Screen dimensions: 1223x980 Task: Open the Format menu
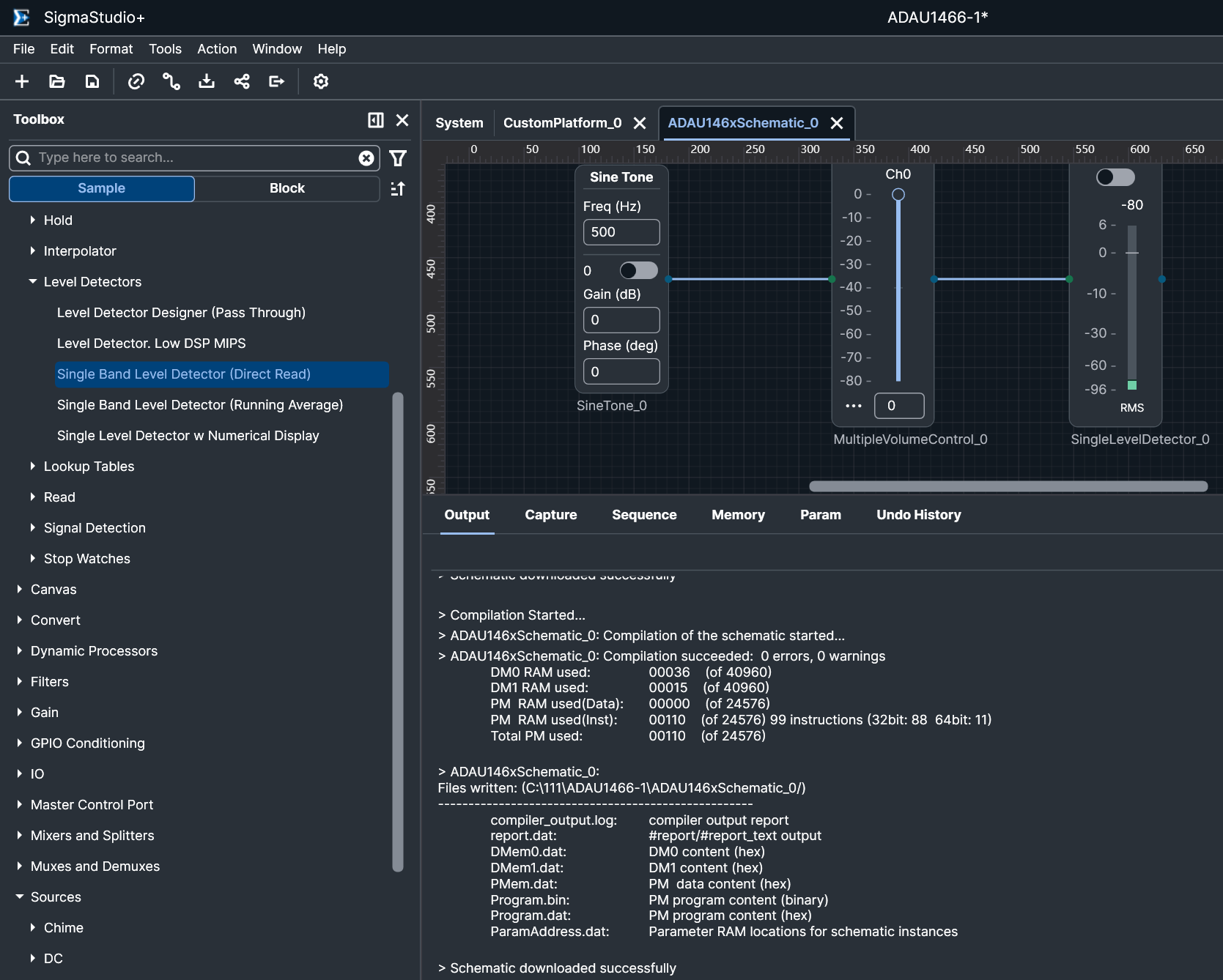pos(111,49)
